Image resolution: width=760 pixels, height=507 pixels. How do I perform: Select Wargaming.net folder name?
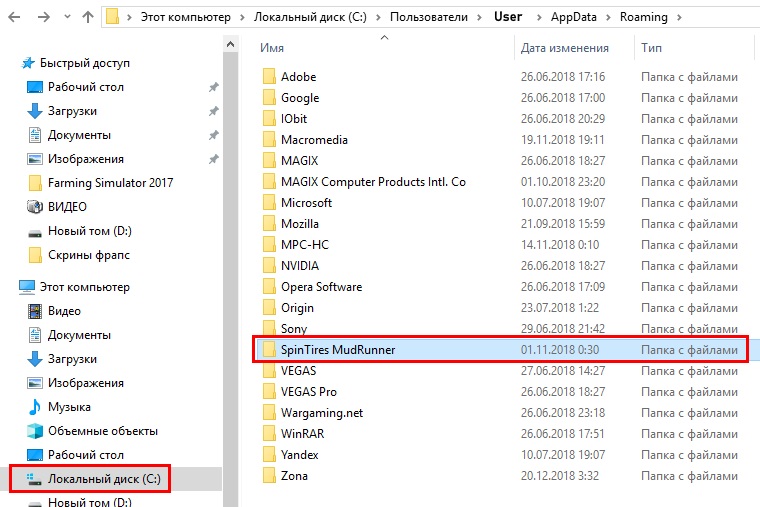322,413
